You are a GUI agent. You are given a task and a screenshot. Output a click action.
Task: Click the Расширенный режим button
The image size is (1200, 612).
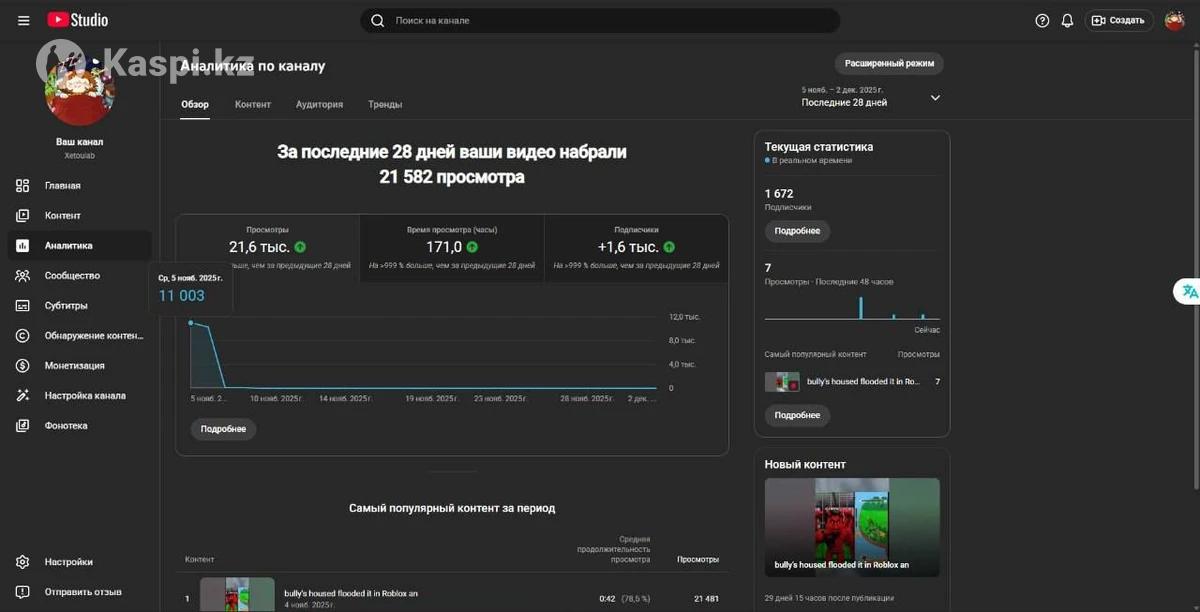889,63
